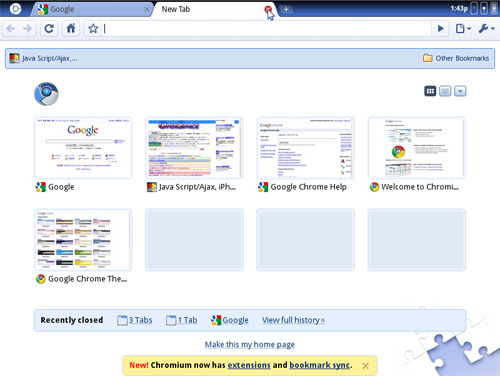Reload the page with the refresh icon
Viewport: 500px width, 376px height.
[x=49, y=29]
